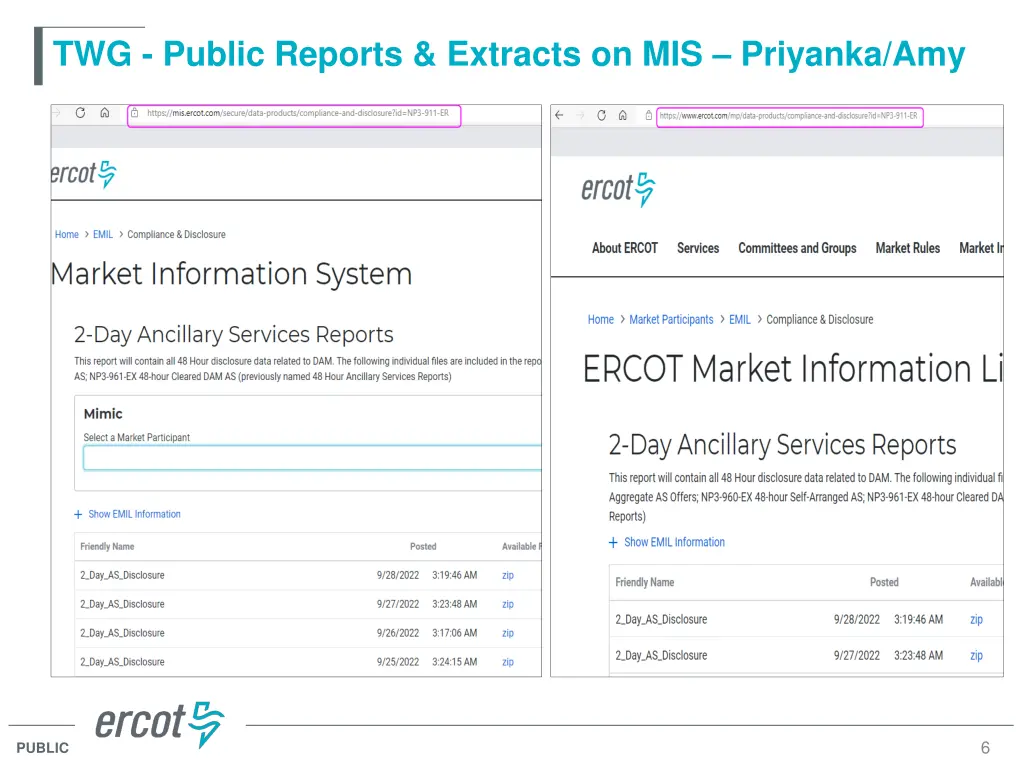Select left browser mis.ercot.com address bar

(x=295, y=115)
